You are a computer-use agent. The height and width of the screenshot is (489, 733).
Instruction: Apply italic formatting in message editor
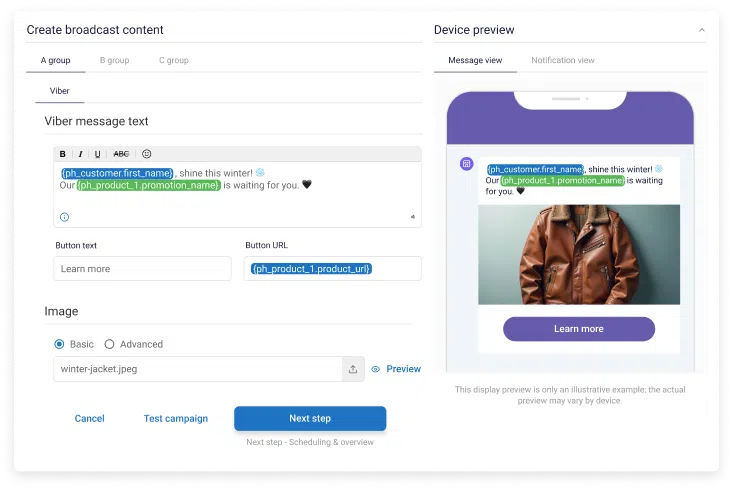click(x=80, y=154)
